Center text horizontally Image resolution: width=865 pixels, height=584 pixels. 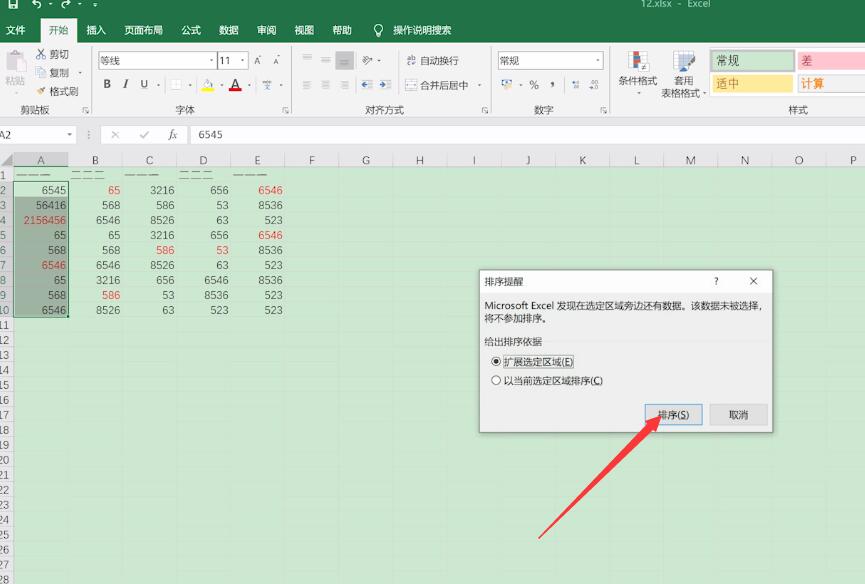coord(326,84)
